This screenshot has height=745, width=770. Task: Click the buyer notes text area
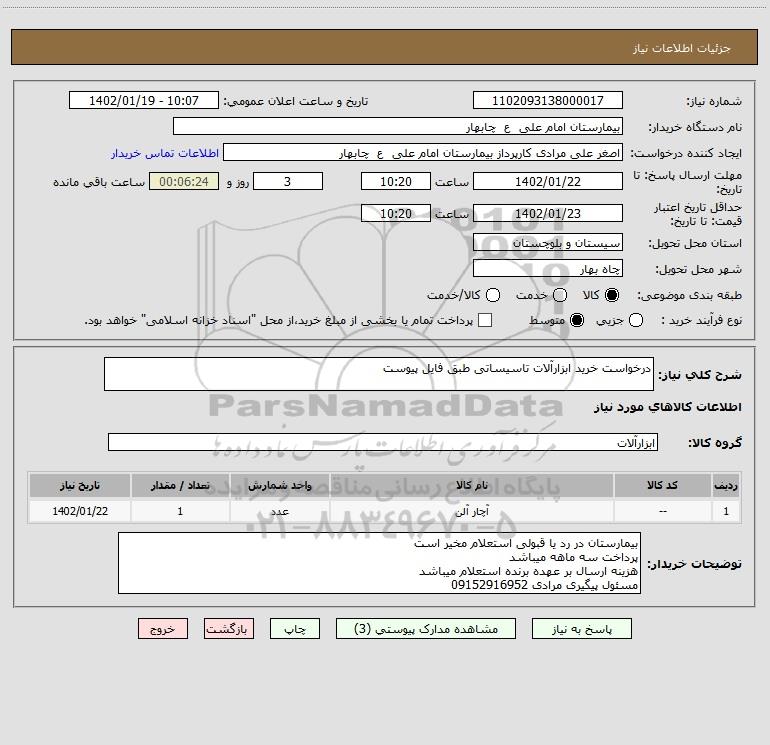click(x=380, y=563)
